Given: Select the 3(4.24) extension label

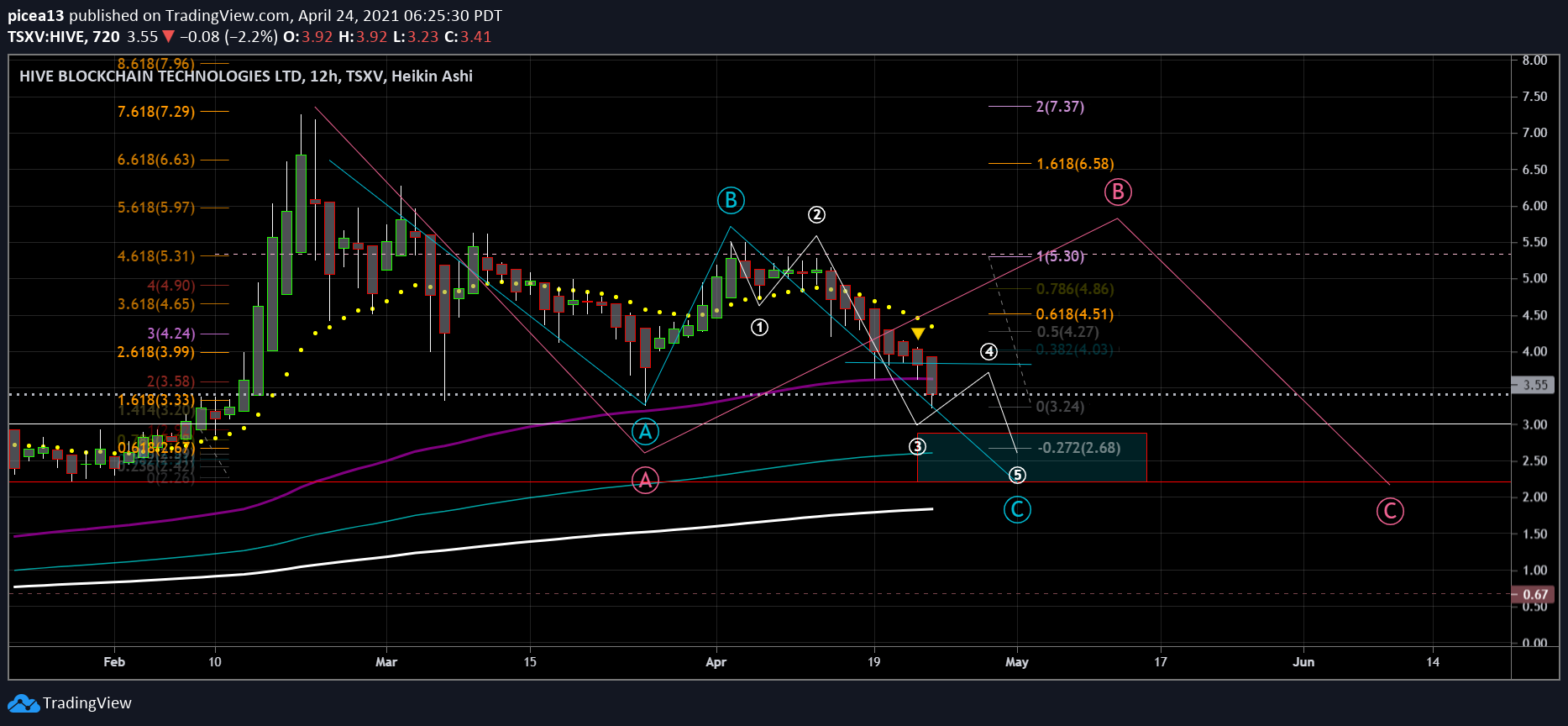Looking at the screenshot, I should [x=171, y=334].
